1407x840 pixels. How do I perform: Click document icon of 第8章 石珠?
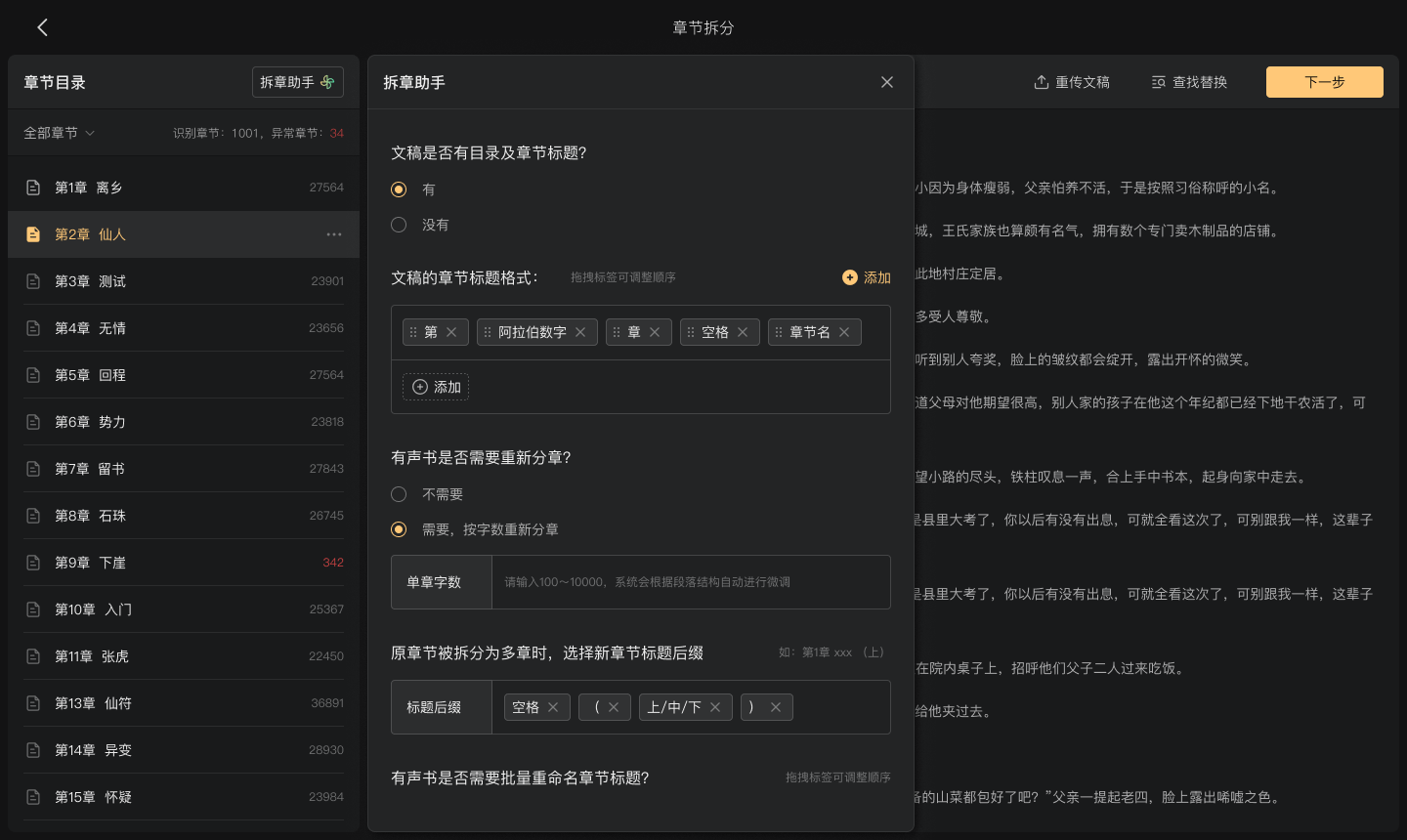33,516
